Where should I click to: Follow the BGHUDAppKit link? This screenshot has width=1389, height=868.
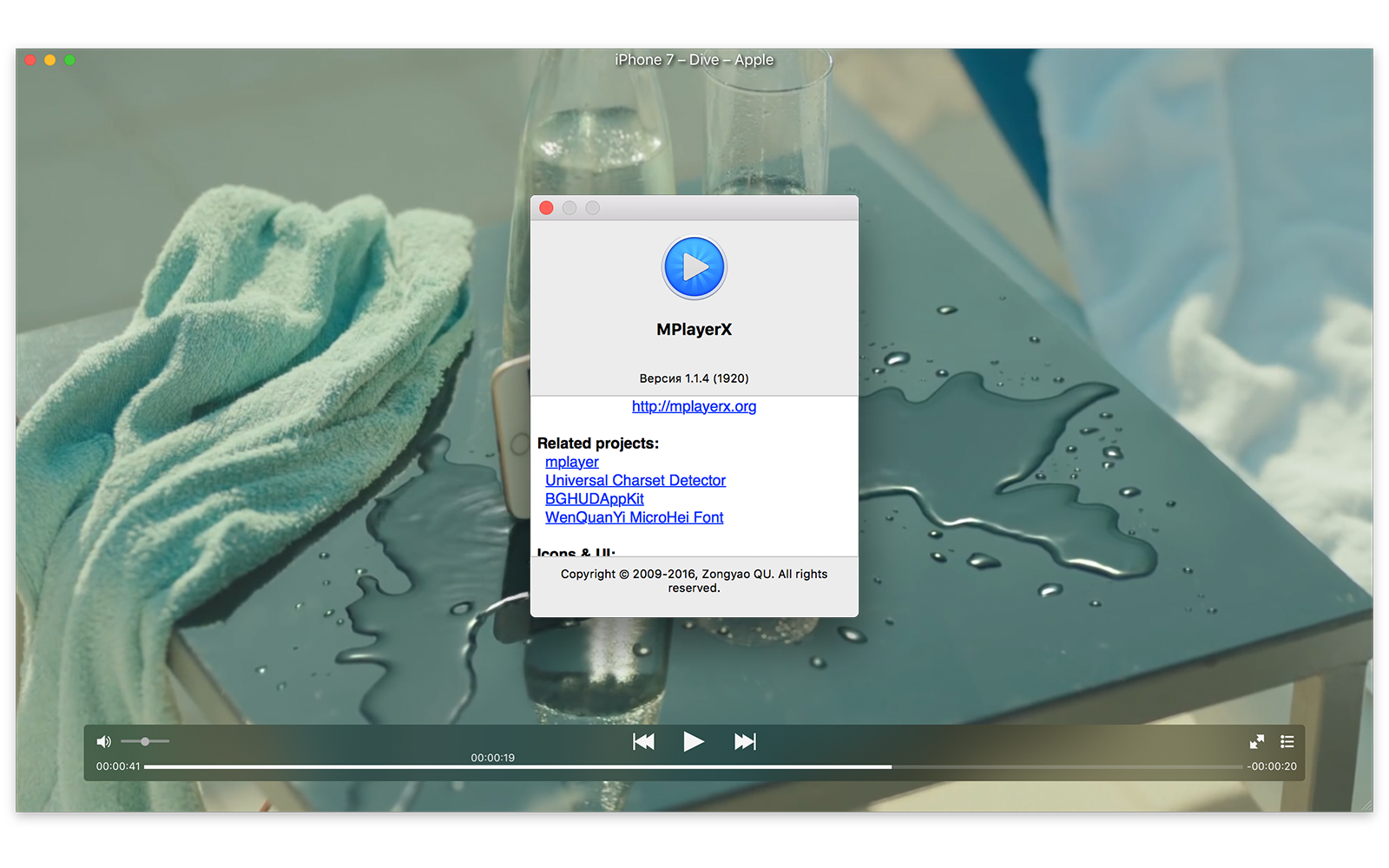click(x=594, y=499)
